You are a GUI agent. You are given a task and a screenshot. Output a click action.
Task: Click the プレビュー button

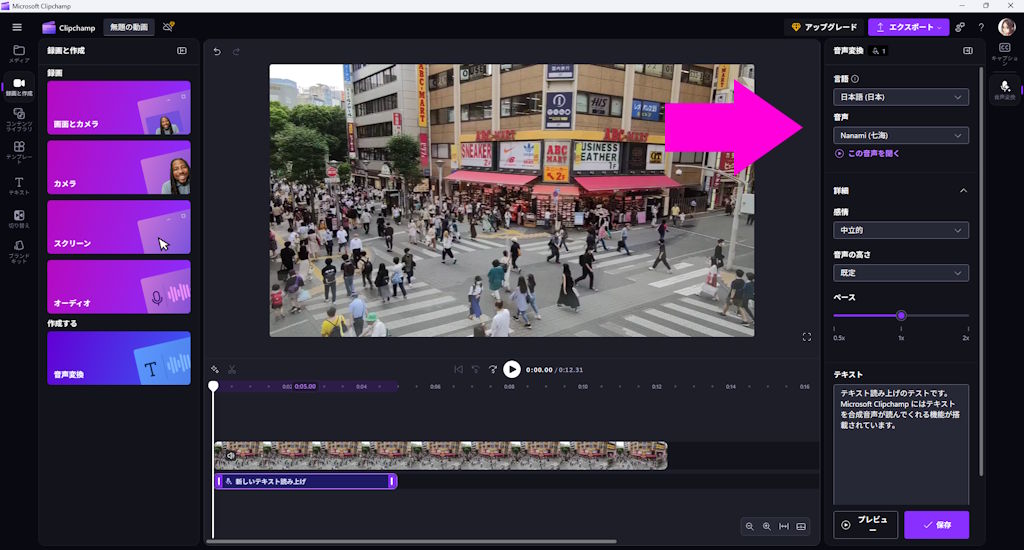tap(865, 525)
